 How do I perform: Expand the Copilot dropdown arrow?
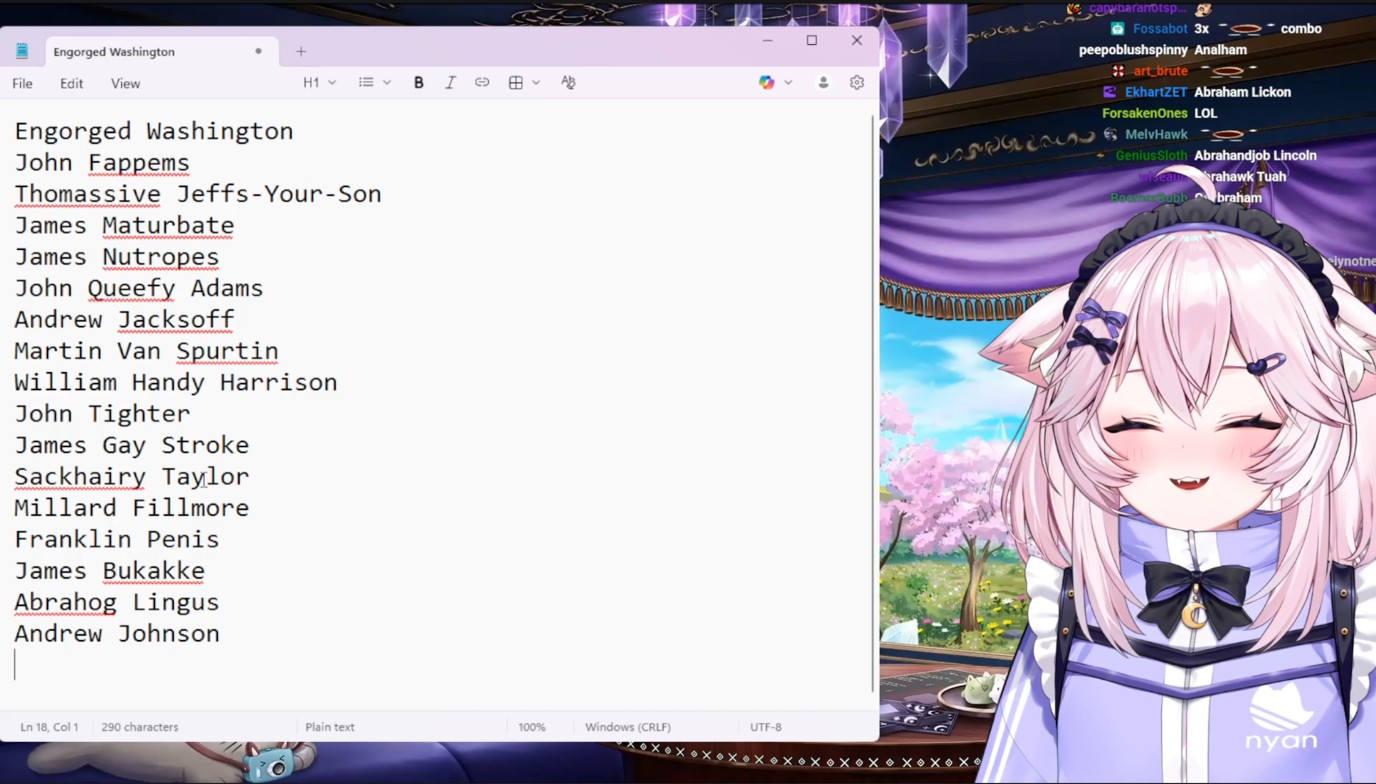(x=788, y=83)
